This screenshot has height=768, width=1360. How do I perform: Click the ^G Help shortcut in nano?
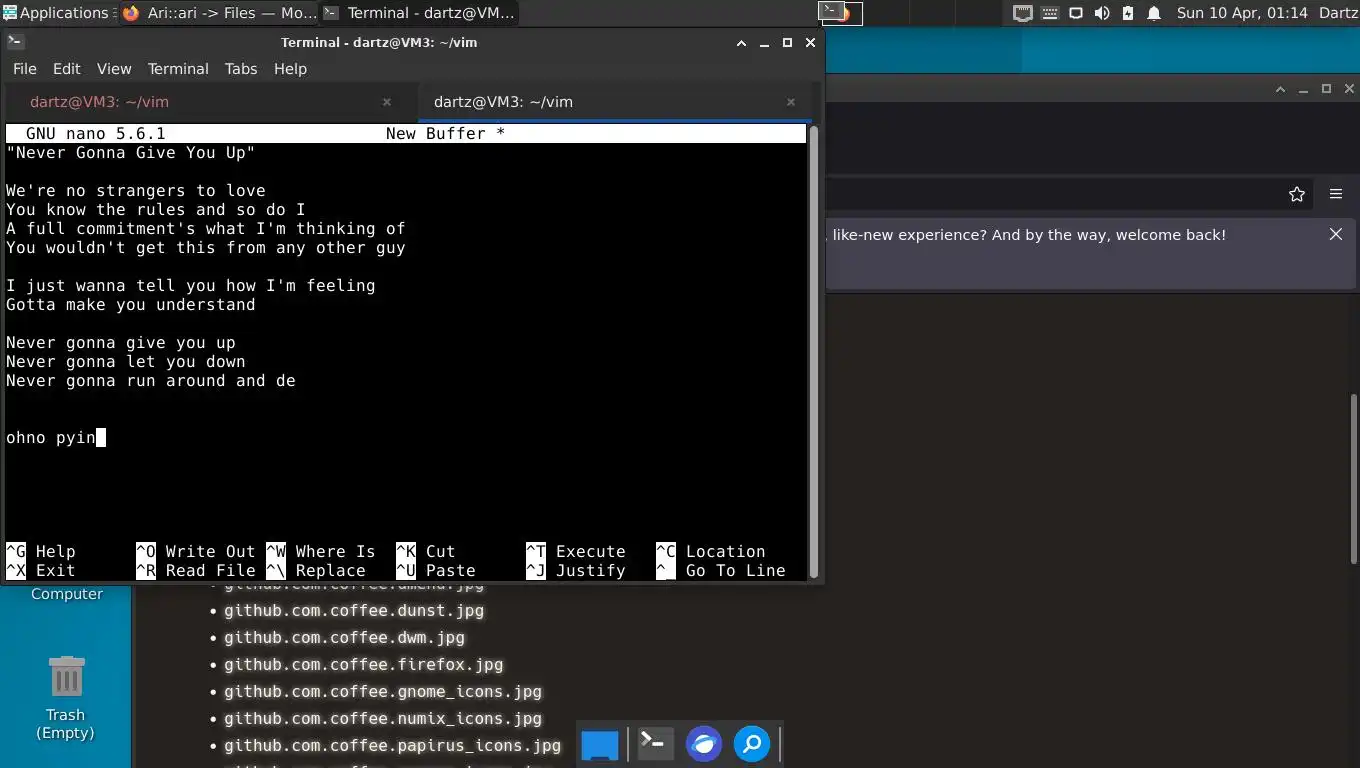click(41, 552)
